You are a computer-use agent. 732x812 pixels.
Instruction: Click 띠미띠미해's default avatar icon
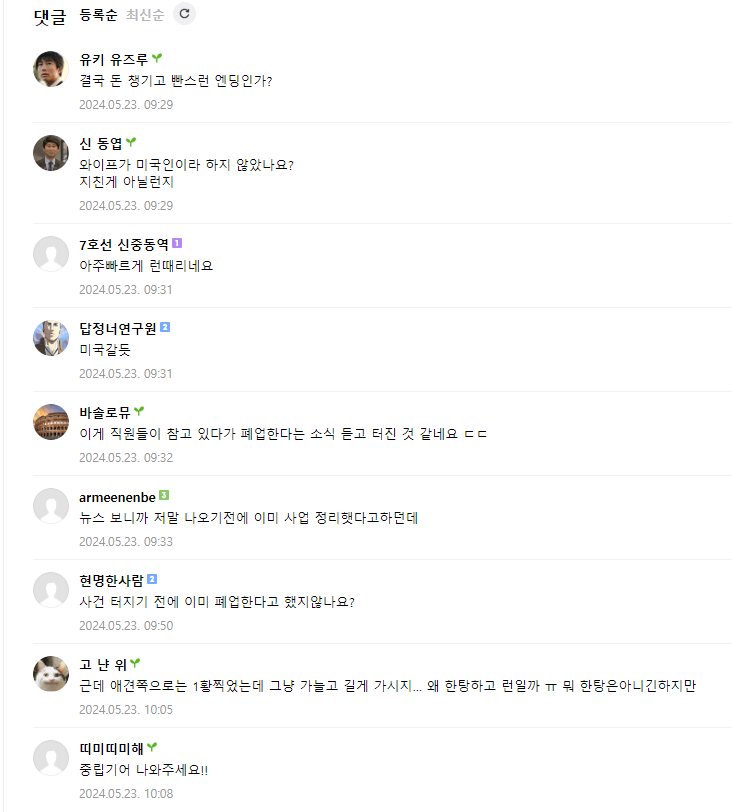[x=50, y=757]
